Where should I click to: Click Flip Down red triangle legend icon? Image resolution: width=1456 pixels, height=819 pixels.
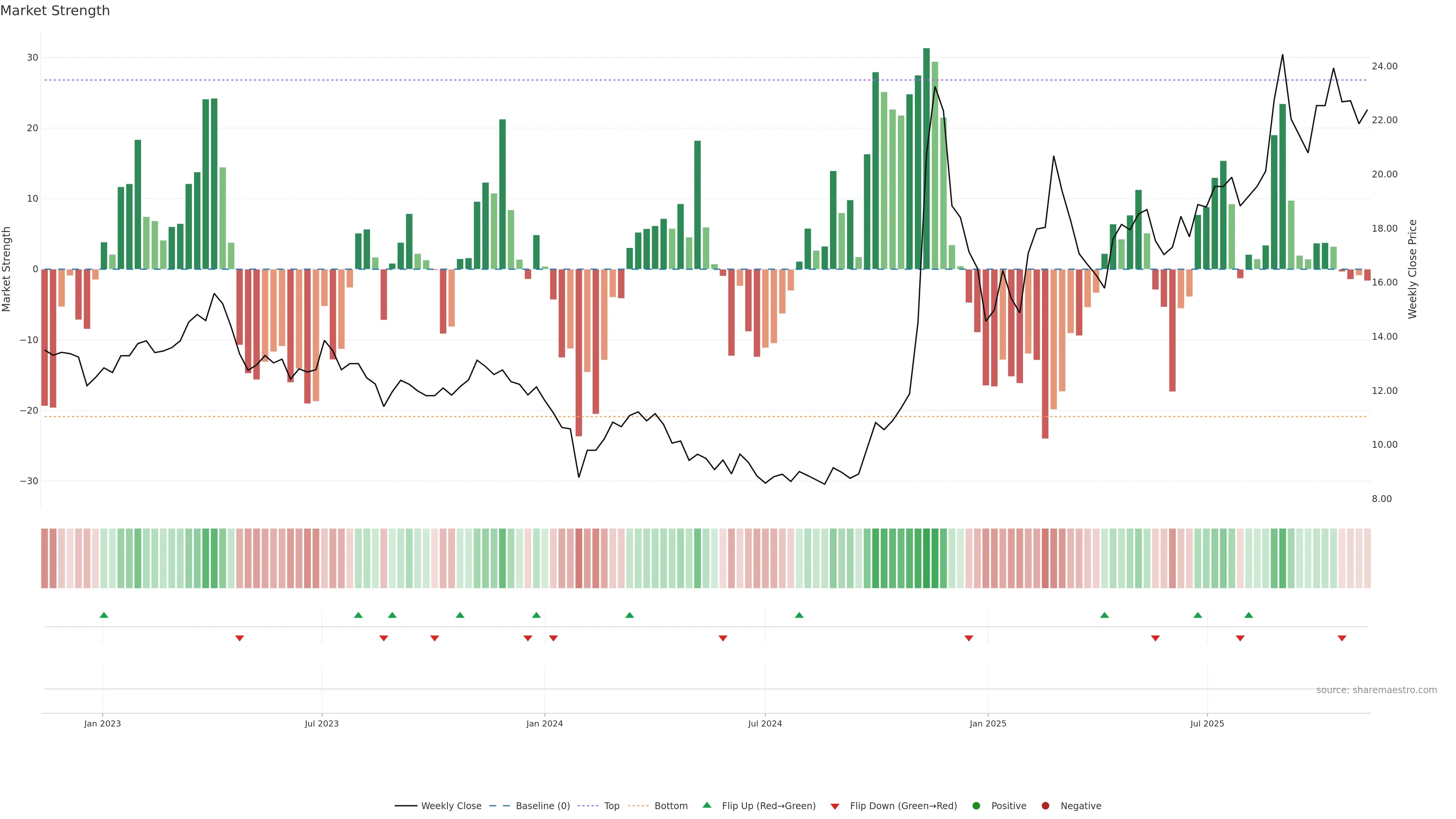point(835,806)
